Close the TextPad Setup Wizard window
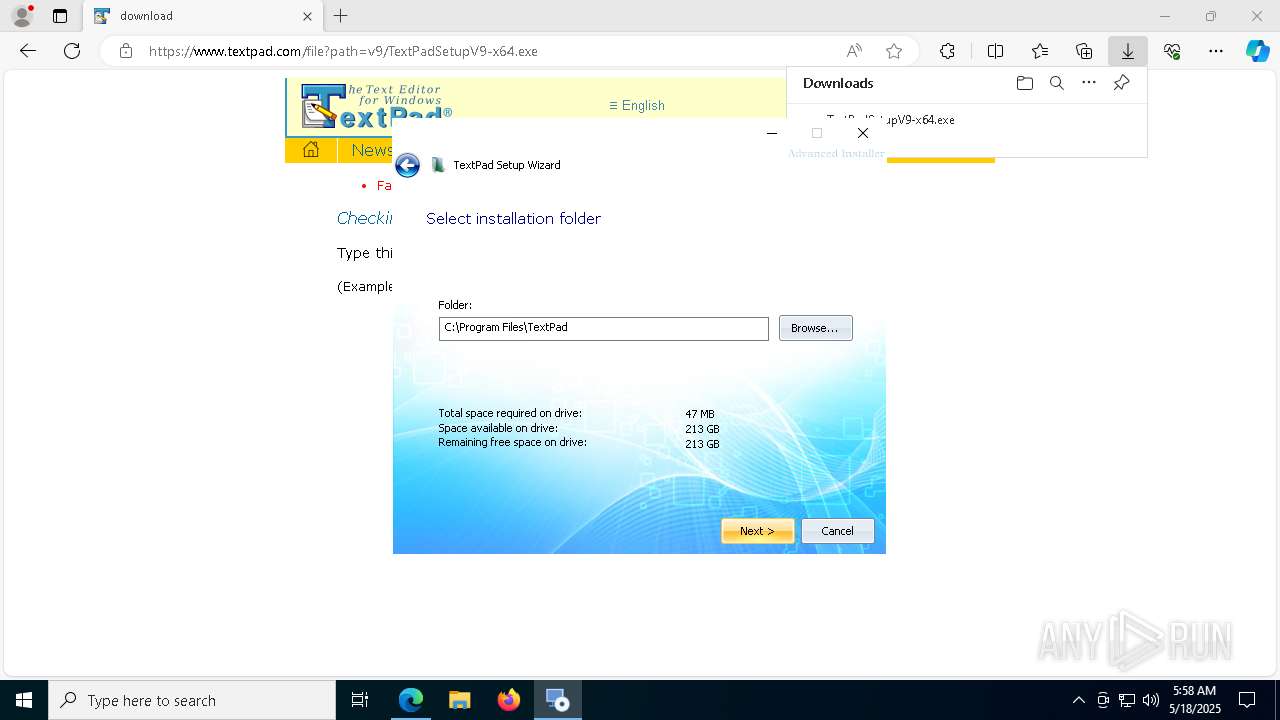1280x720 pixels. [x=862, y=133]
